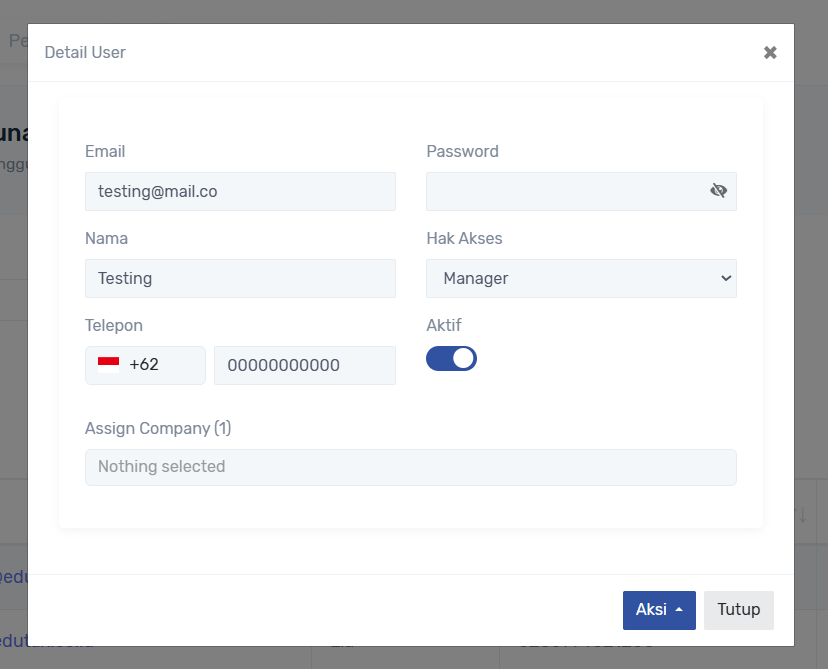Click the phone number field showing 00000000000

click(x=304, y=365)
